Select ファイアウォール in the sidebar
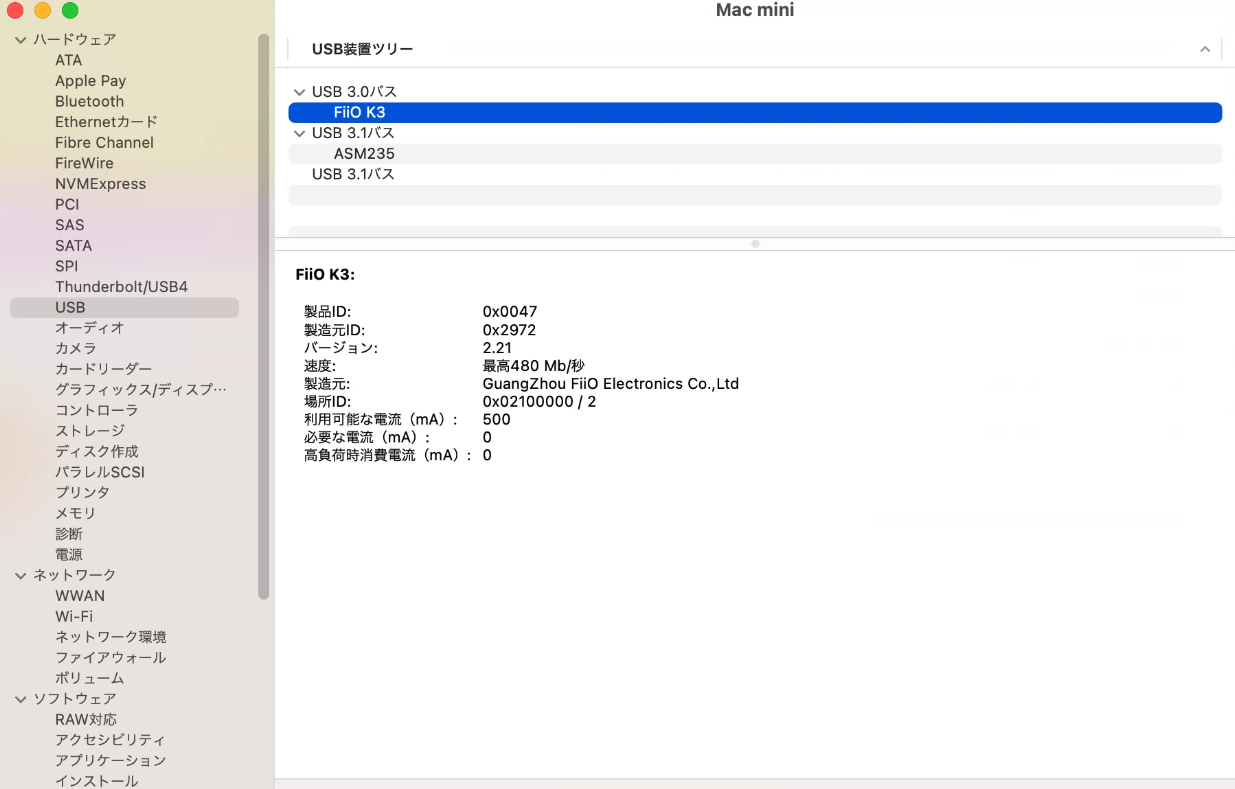The image size is (1235, 789). click(110, 657)
